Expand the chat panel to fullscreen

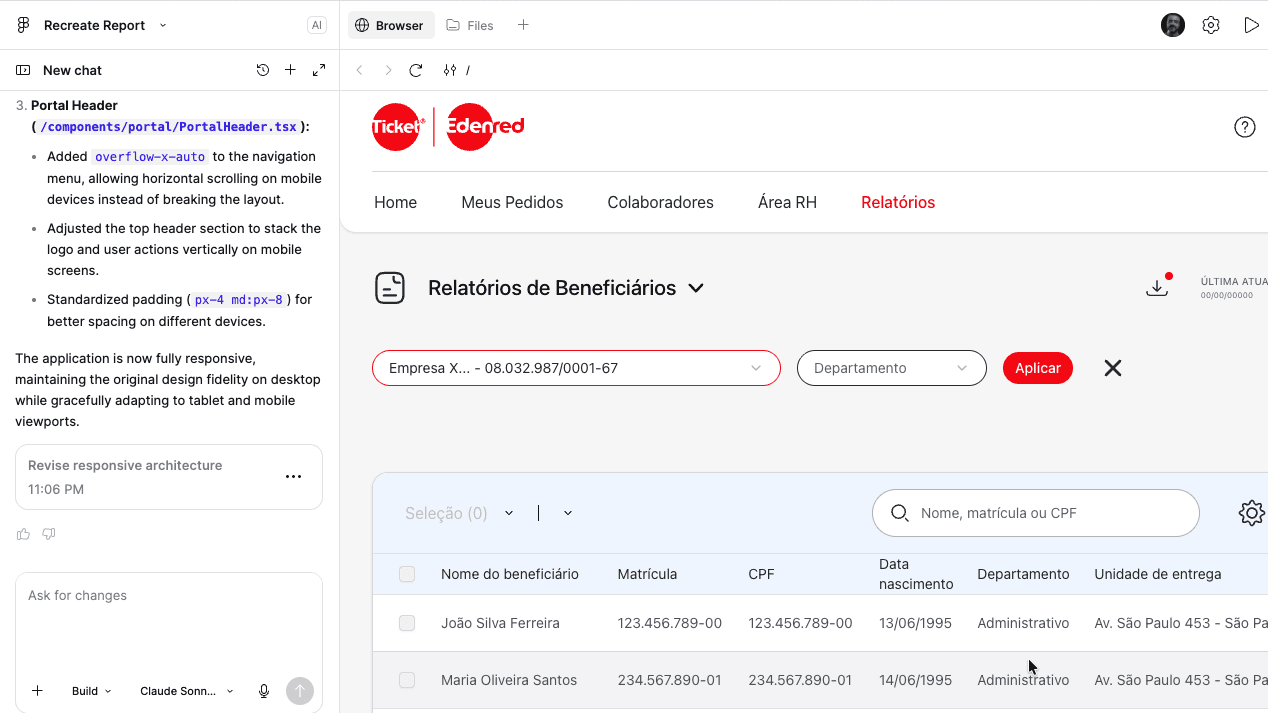(319, 70)
